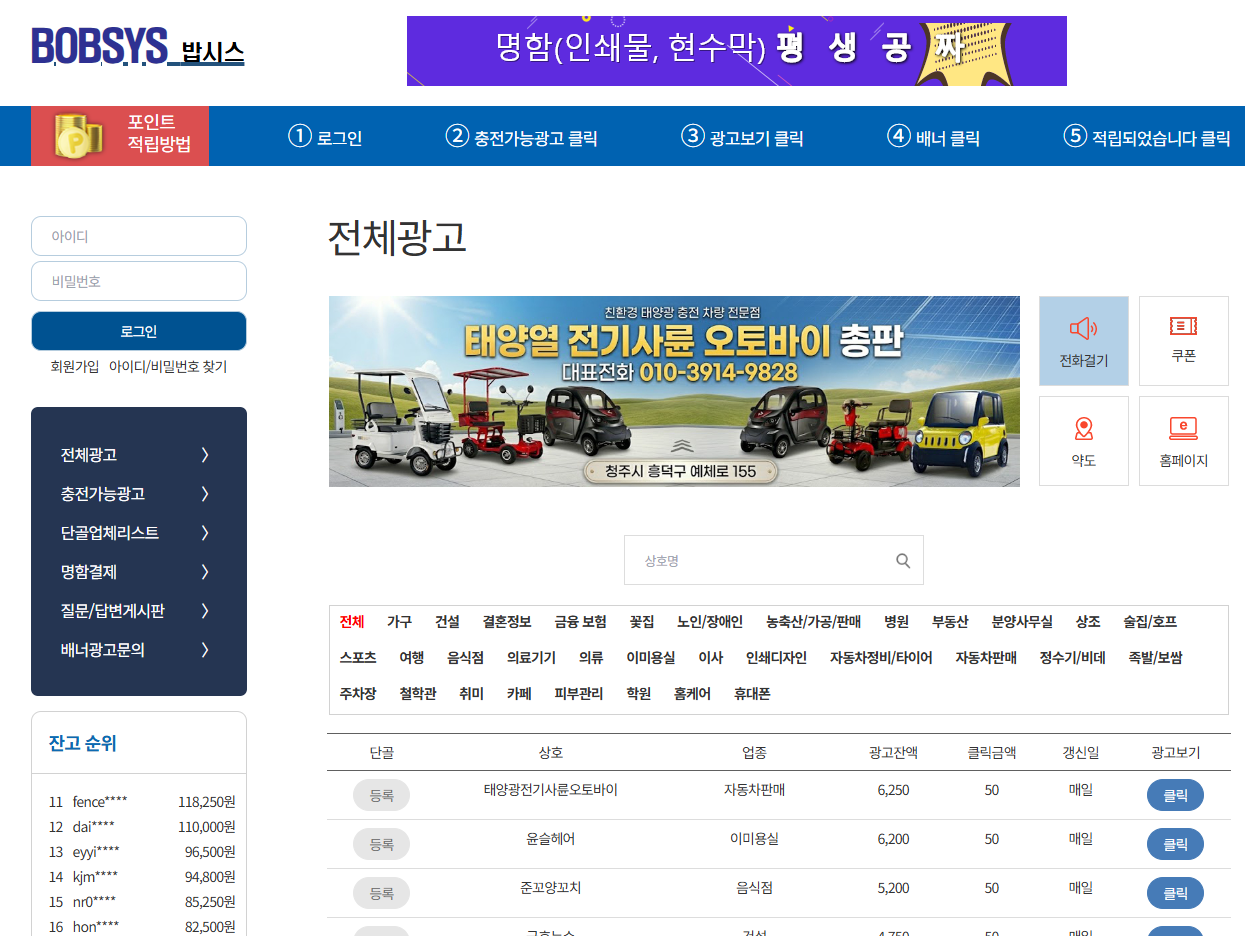
Task: Click 등록 button for 태양광전기사륜오토바이
Action: 381,795
